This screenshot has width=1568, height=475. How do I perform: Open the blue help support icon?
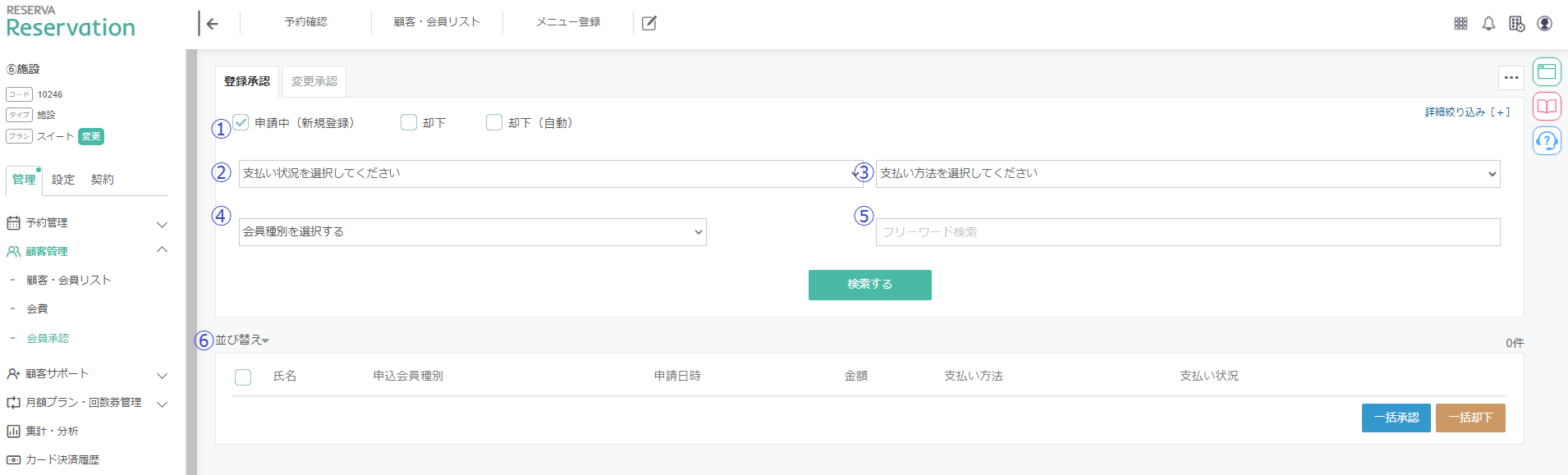(1547, 141)
